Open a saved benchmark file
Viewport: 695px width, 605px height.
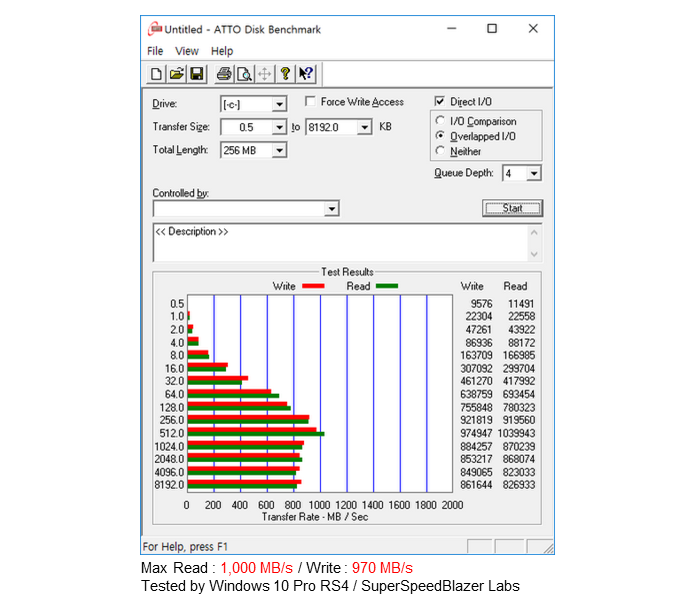coord(176,74)
